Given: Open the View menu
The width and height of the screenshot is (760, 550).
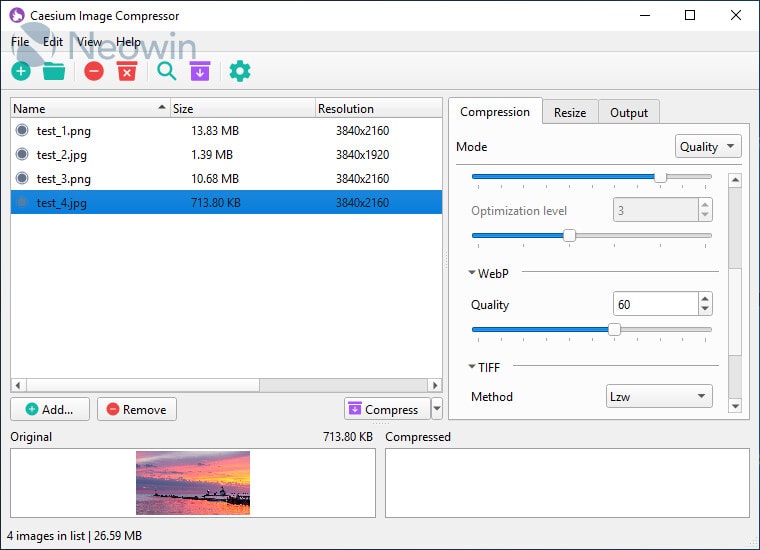Looking at the screenshot, I should 89,42.
